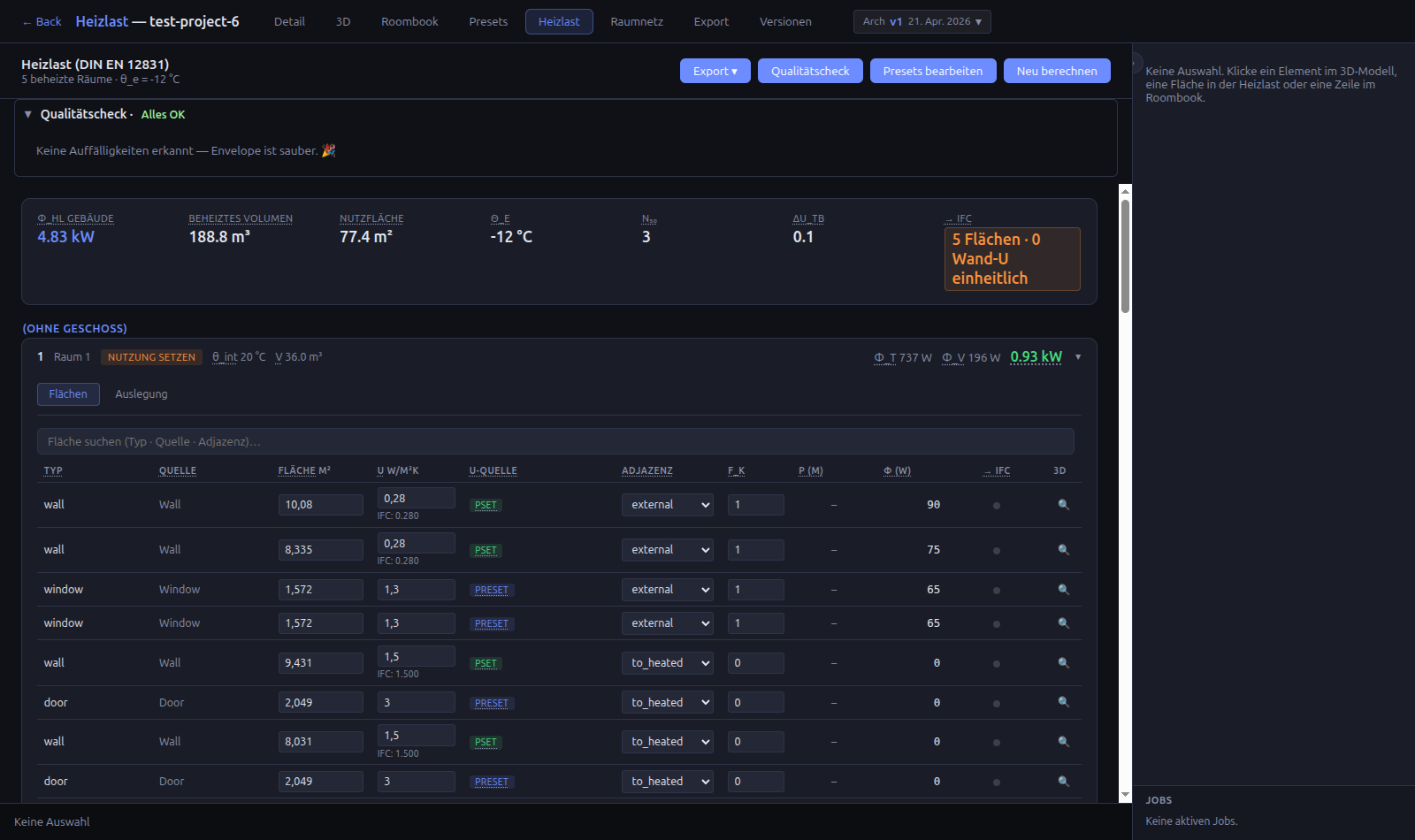Click the QUELLE column header

pos(178,470)
